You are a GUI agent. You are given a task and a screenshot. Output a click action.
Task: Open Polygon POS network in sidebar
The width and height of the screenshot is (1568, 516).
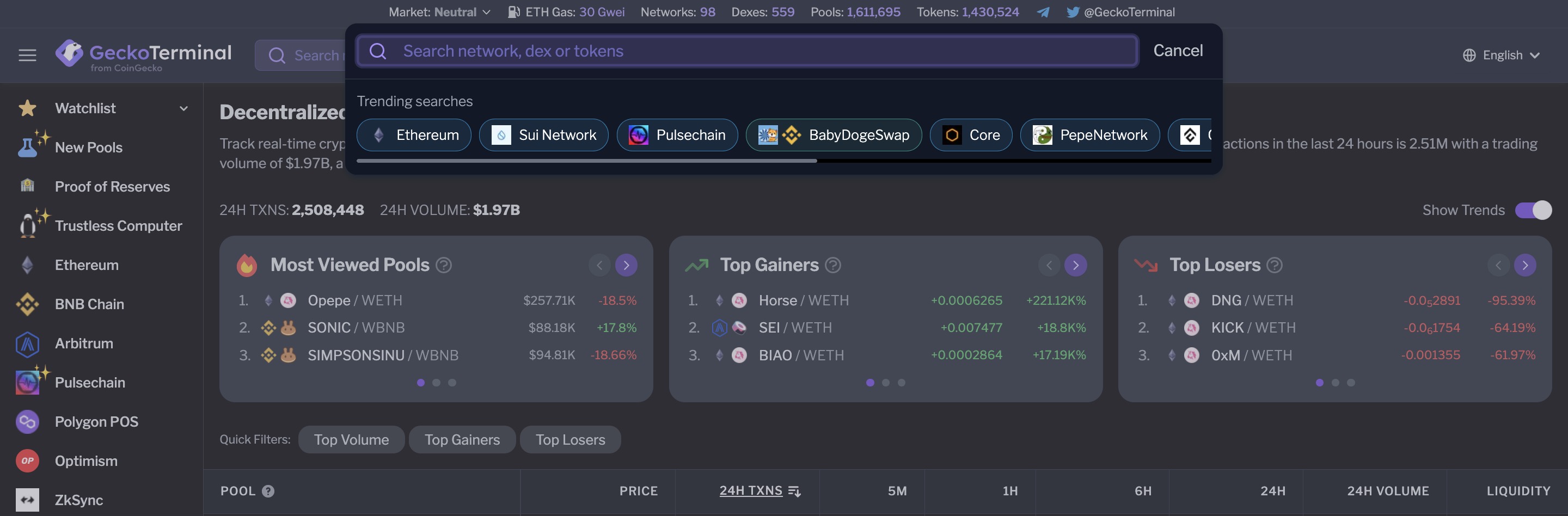pyautogui.click(x=96, y=422)
